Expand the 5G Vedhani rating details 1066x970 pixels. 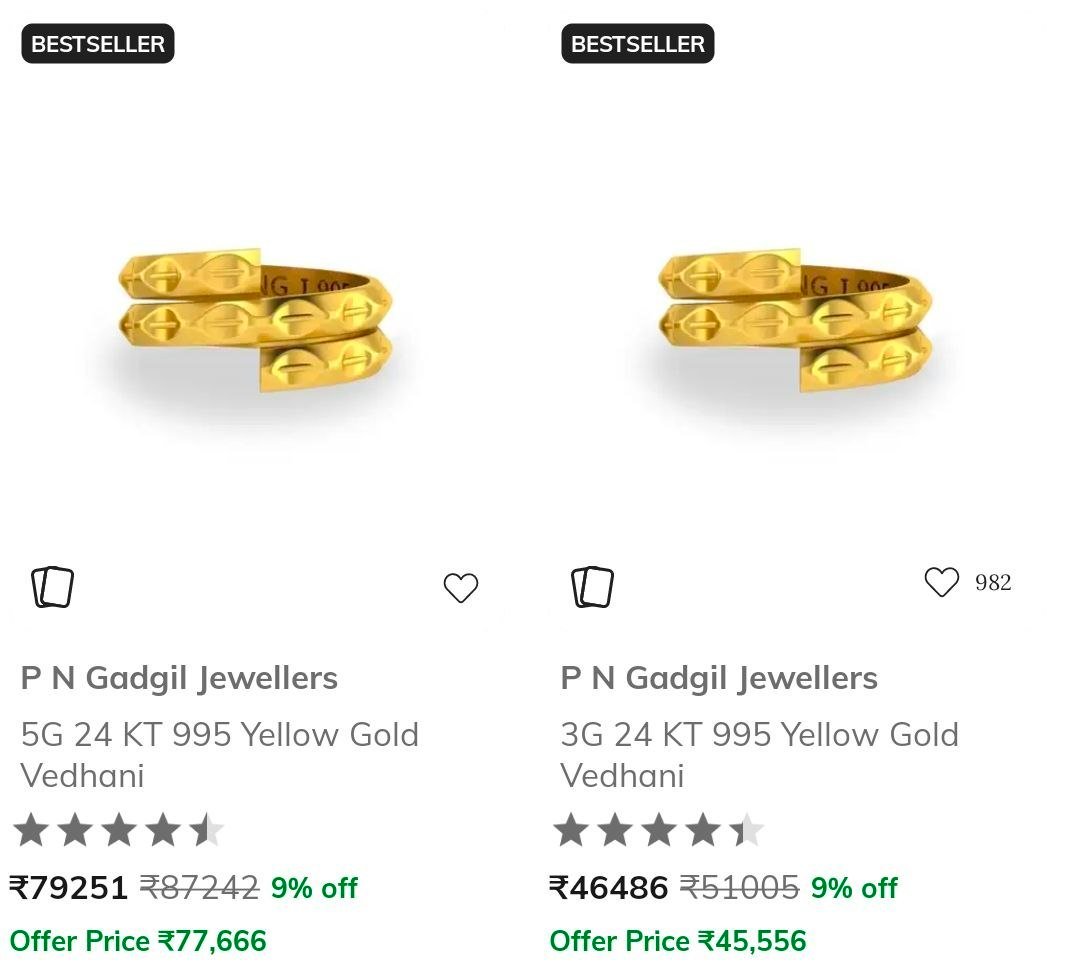(x=120, y=829)
